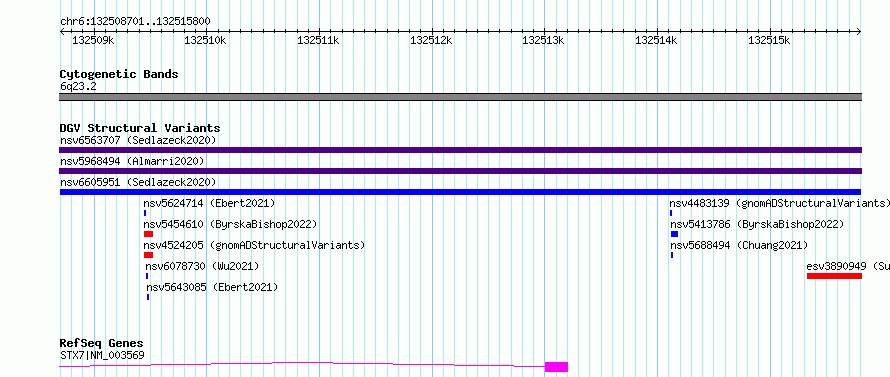Click red bar under nsv5454610
890x377 pixels.
point(148,234)
